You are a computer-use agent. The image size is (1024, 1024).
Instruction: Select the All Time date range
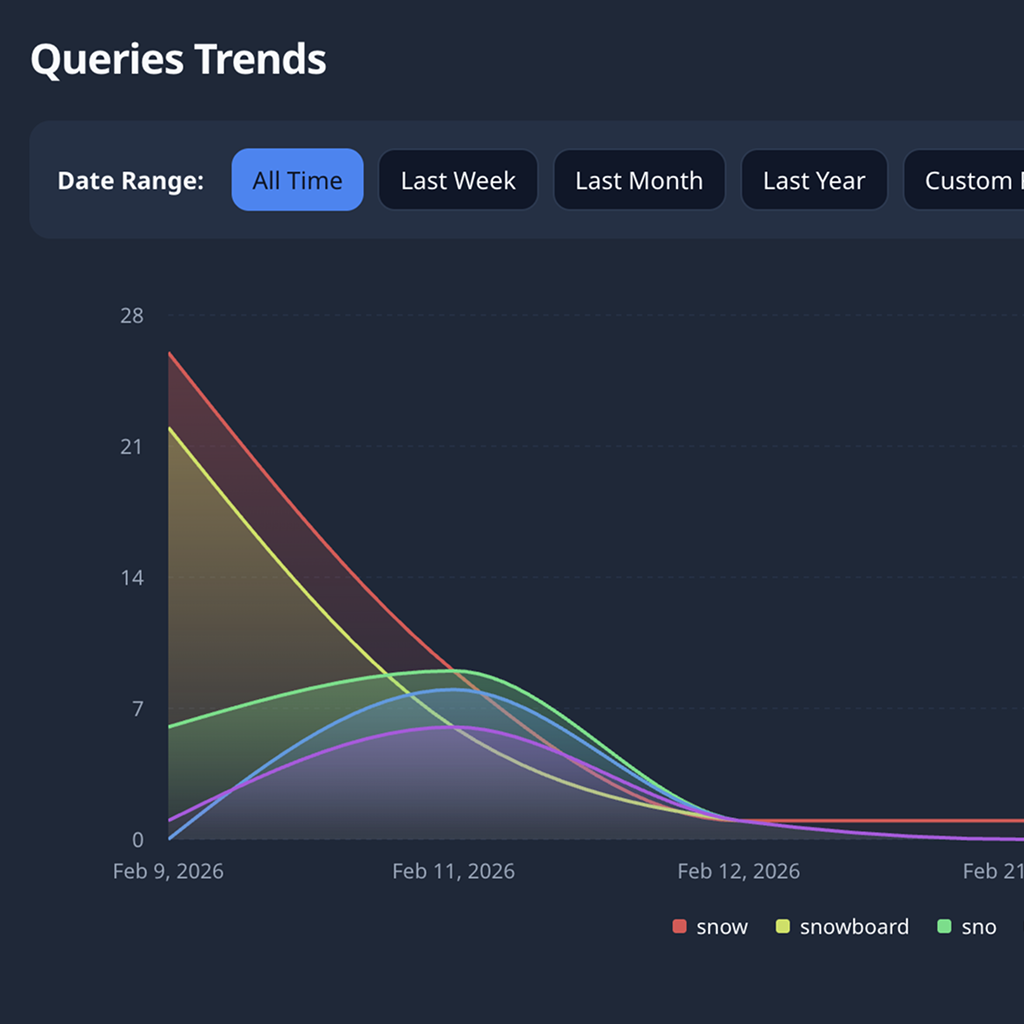(297, 180)
